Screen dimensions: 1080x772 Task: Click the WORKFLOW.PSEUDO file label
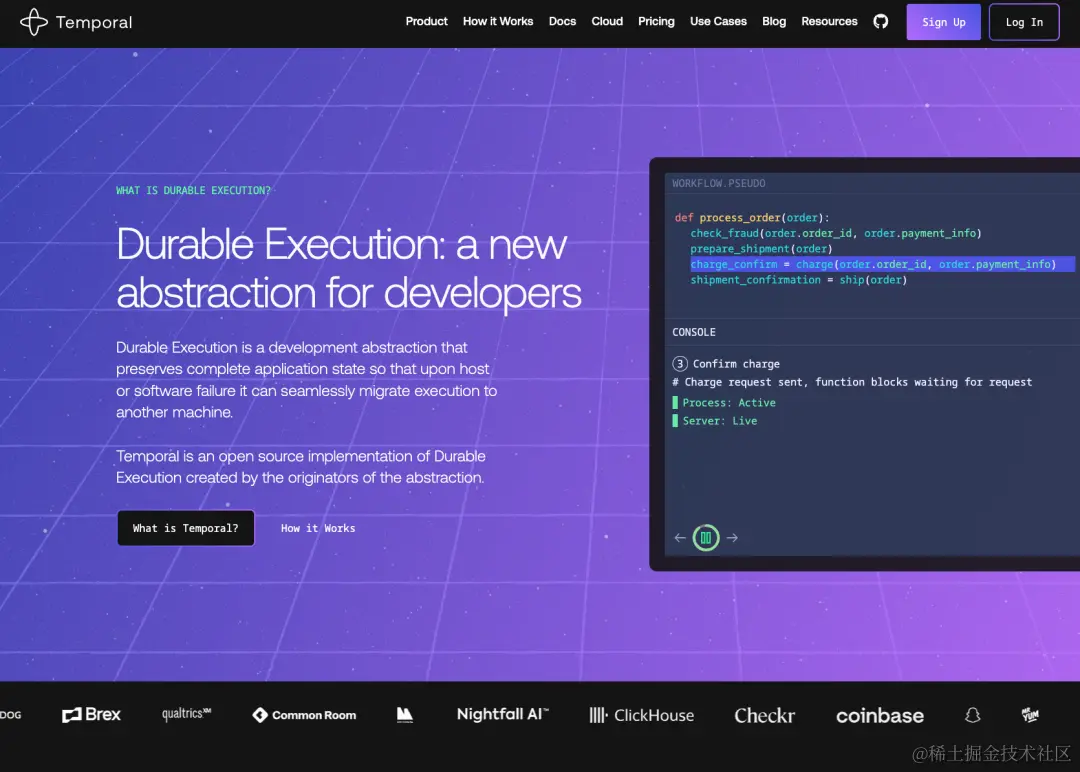(718, 183)
